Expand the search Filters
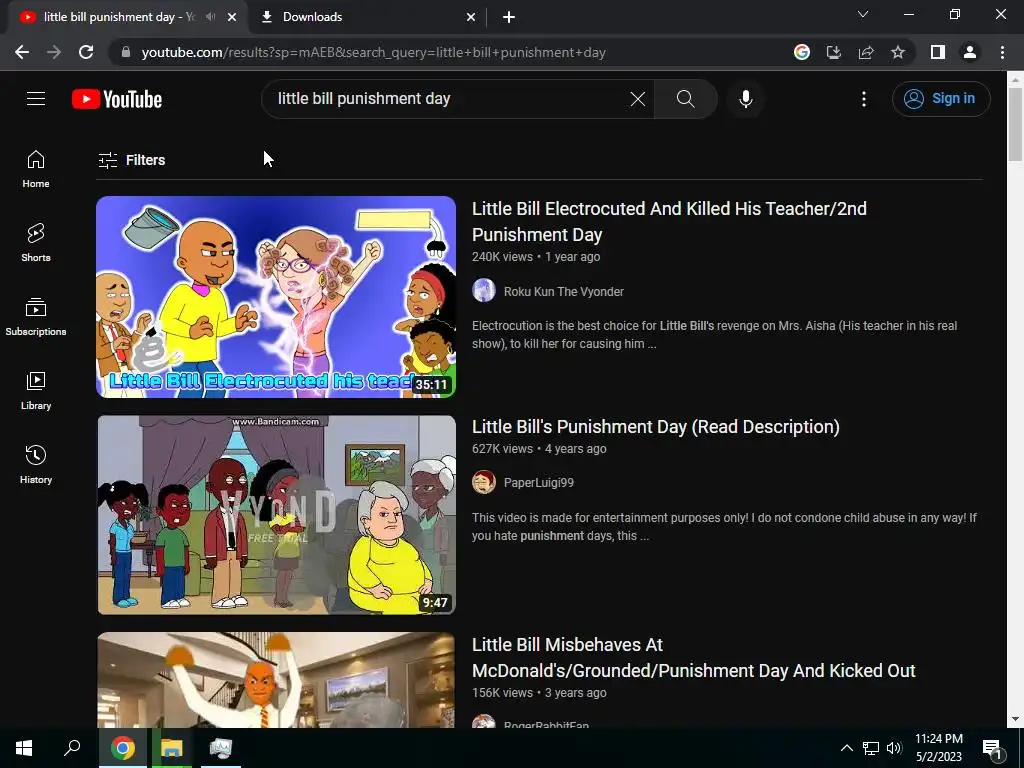Viewport: 1024px width, 768px height. (131, 160)
